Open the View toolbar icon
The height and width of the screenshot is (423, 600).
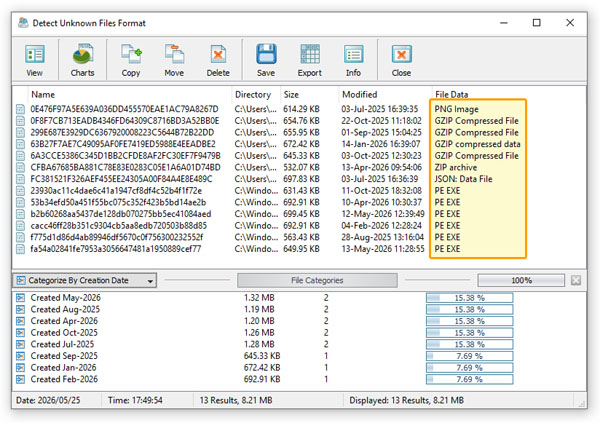coord(34,54)
